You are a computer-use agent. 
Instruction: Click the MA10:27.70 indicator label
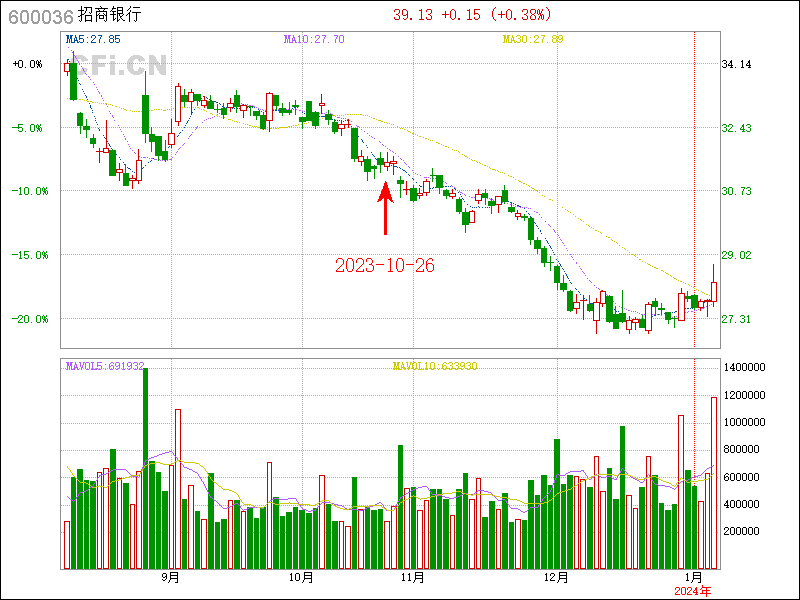[314, 39]
